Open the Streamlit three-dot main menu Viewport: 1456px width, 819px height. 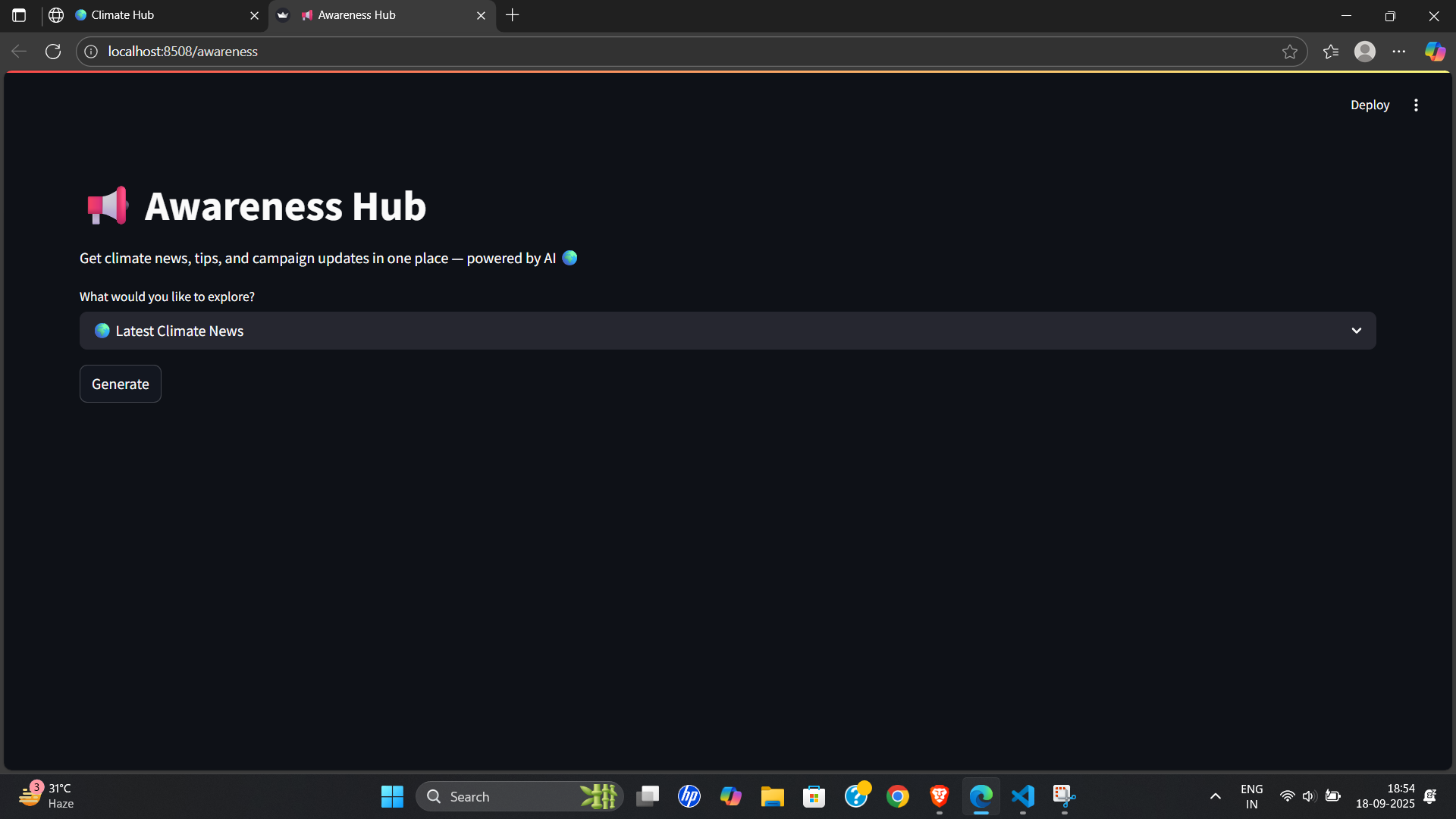point(1416,105)
